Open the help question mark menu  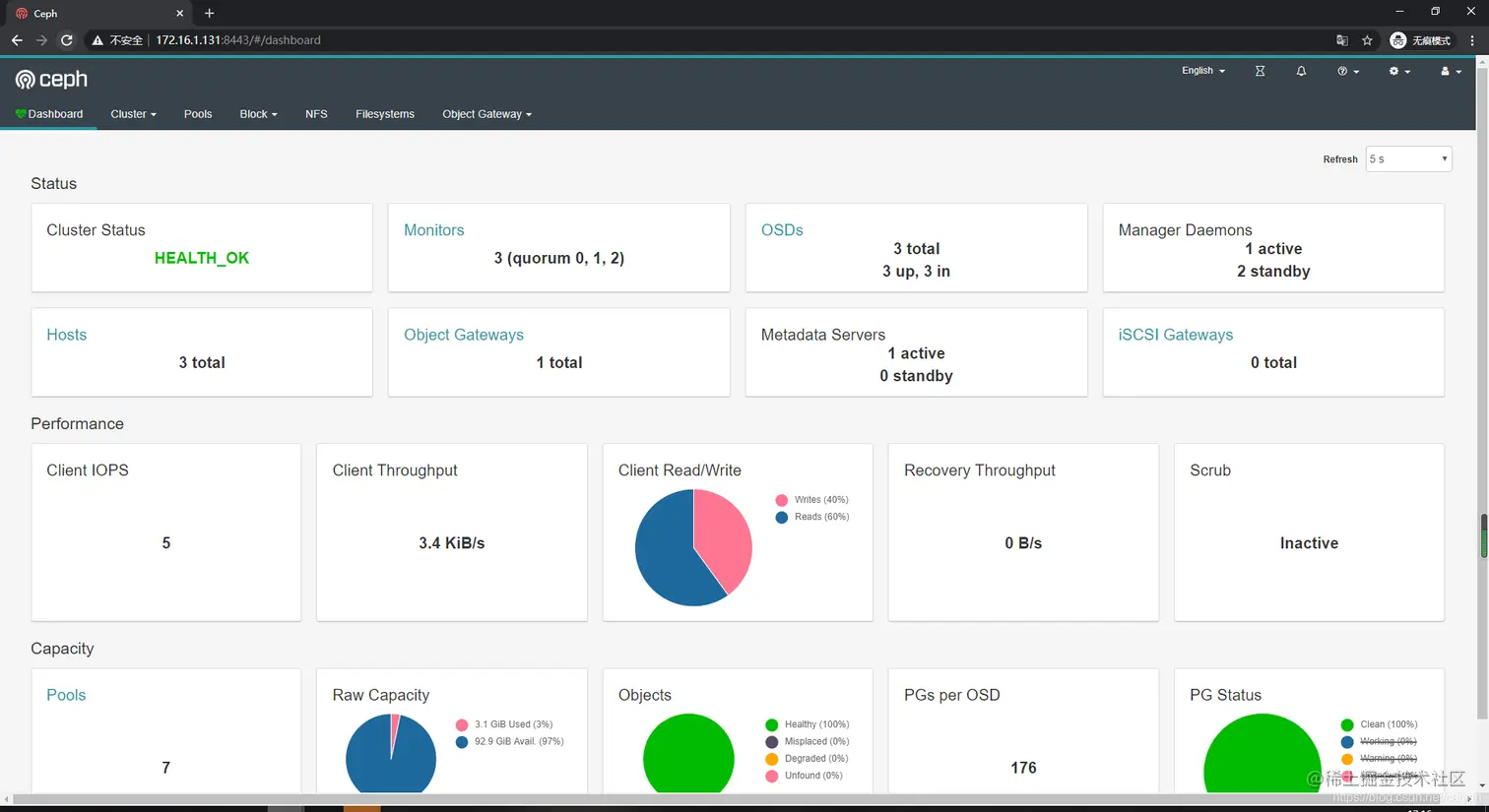(x=1347, y=71)
